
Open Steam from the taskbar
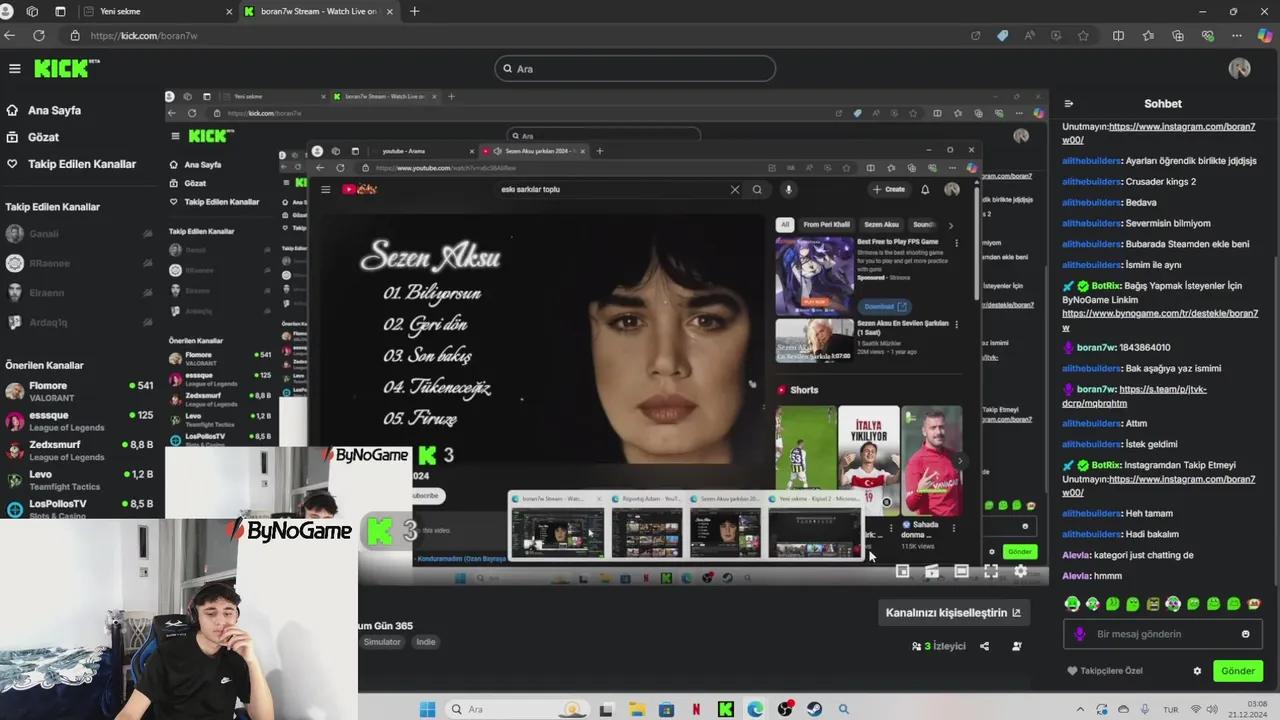[814, 709]
